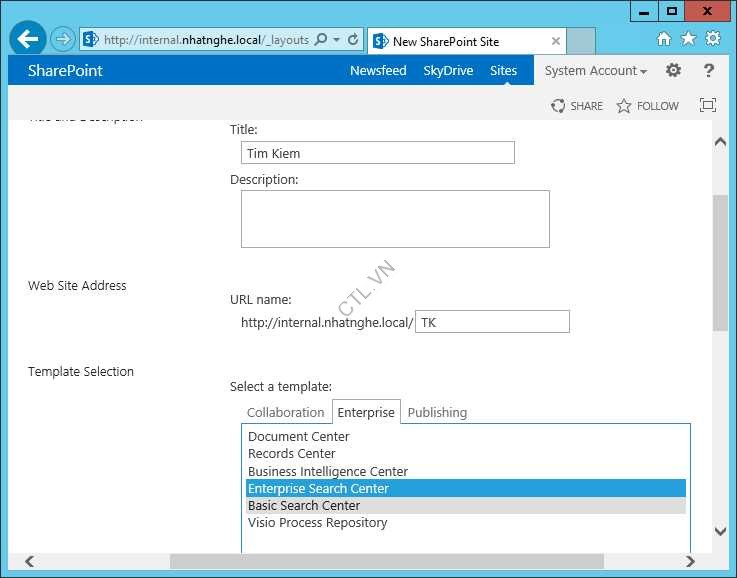Open the Newsfeed link
The height and width of the screenshot is (578, 737).
[378, 70]
